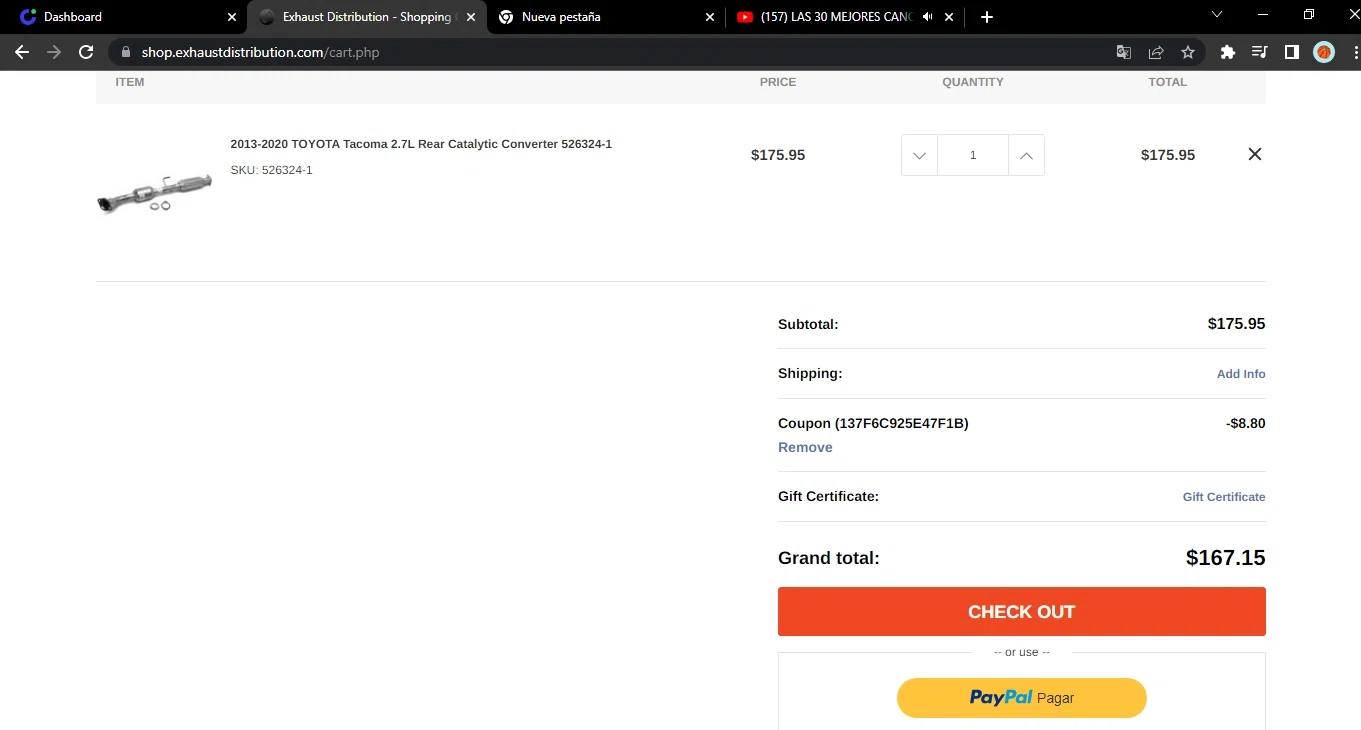Click the site lock icon in the address bar
This screenshot has width=1361, height=730.
pyautogui.click(x=126, y=52)
